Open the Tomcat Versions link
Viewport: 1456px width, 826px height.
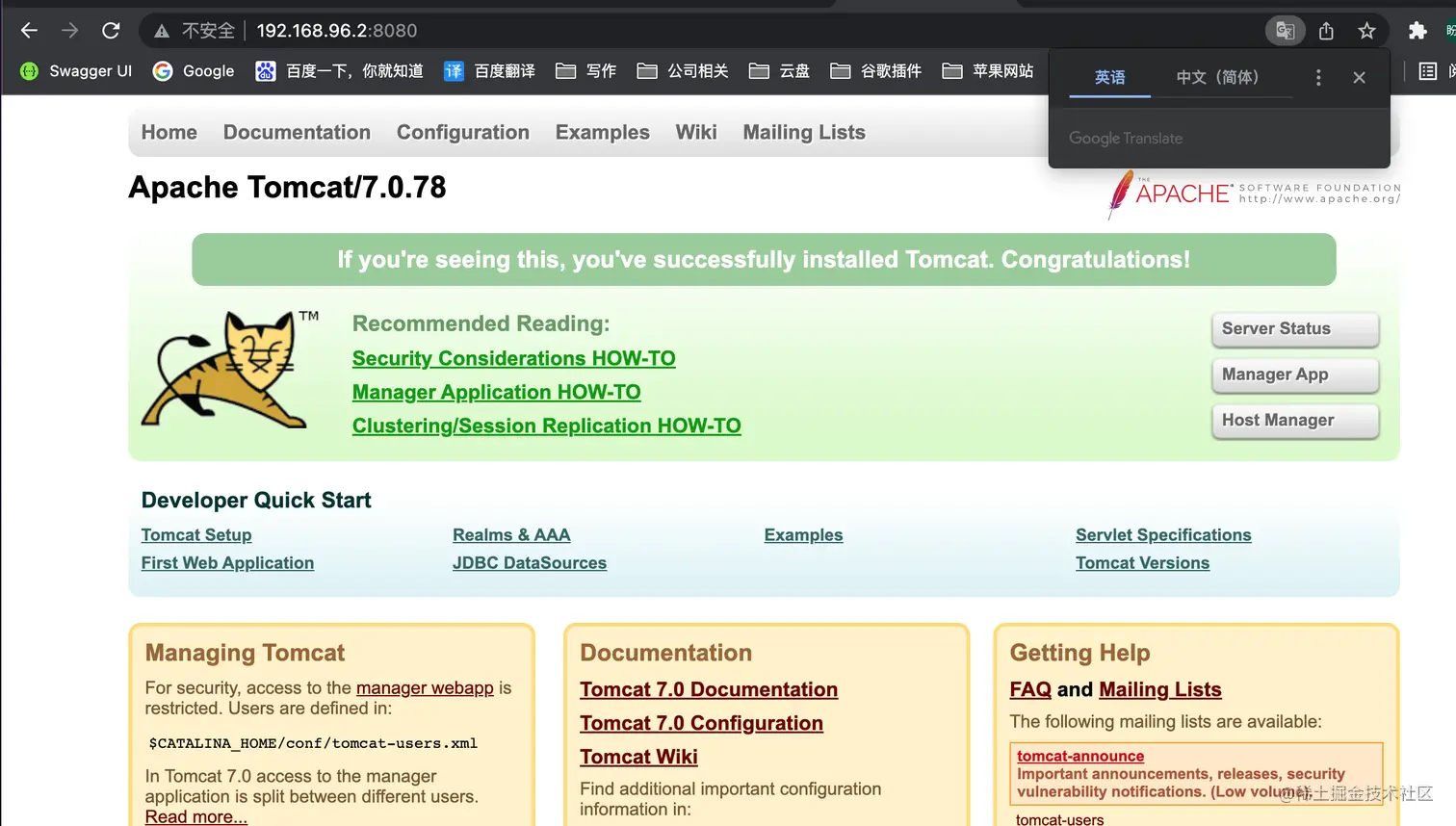tap(1142, 563)
